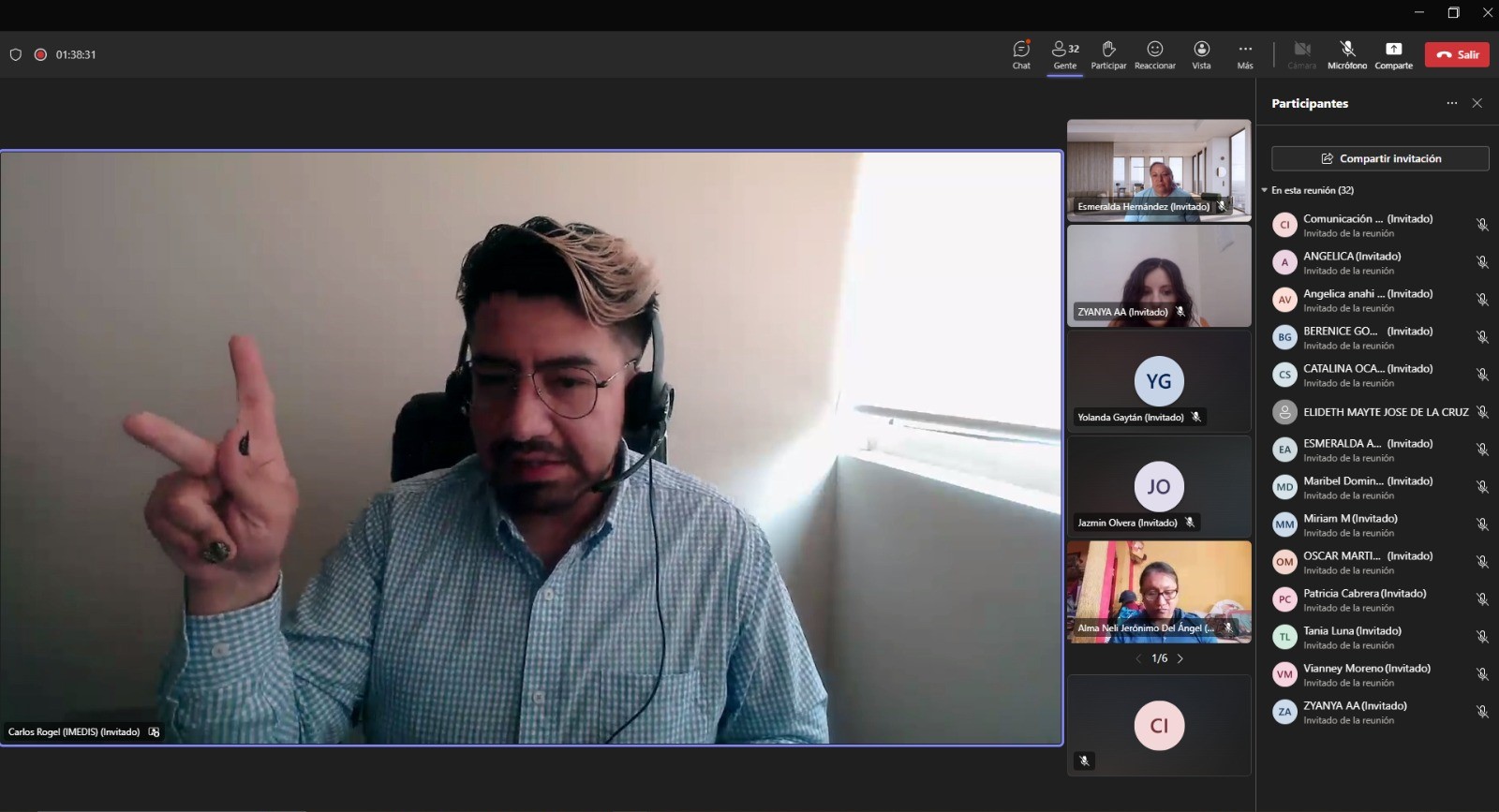Open the Vista layout options

point(1201,54)
